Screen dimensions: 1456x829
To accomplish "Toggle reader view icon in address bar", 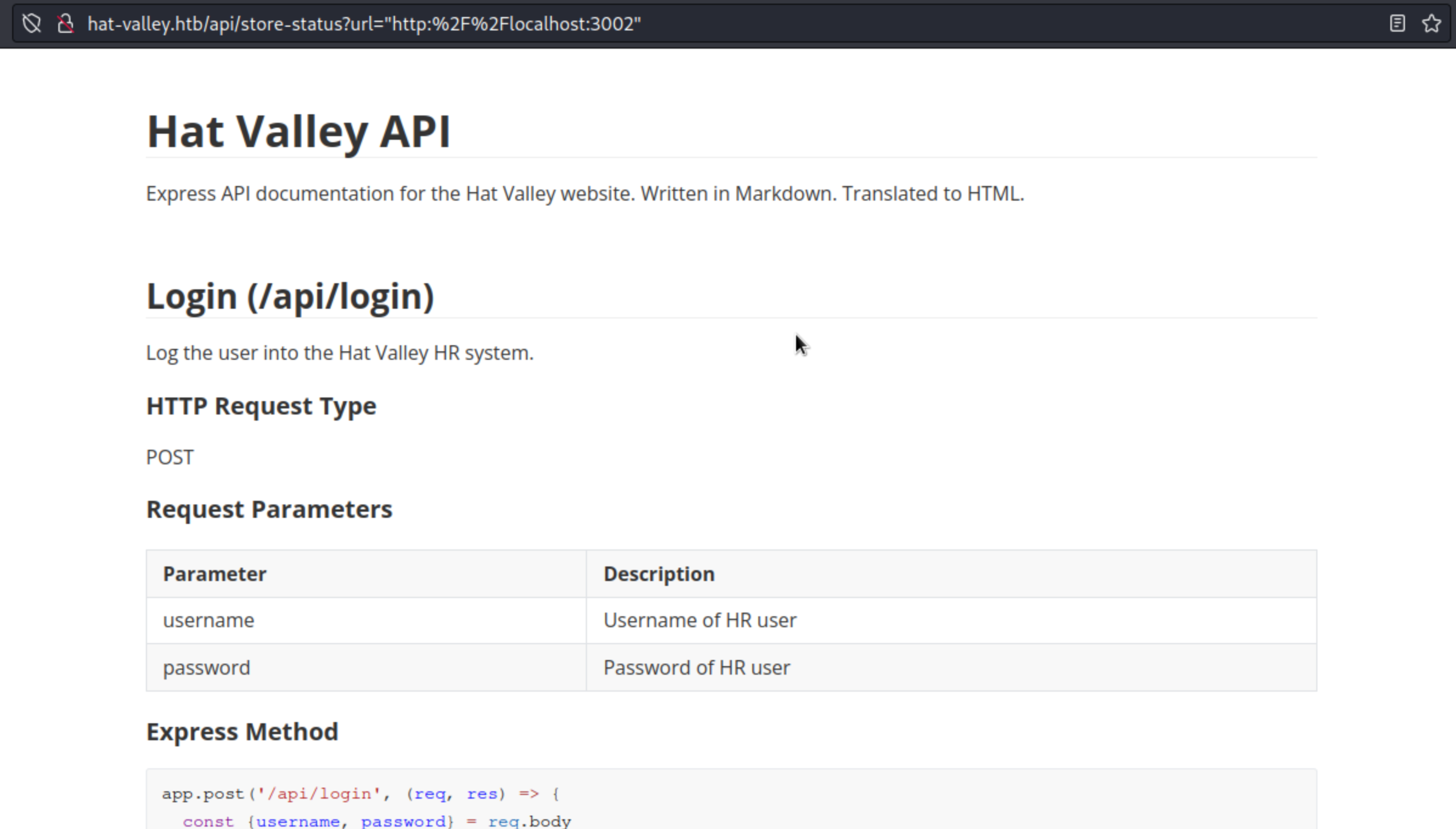I will pyautogui.click(x=1397, y=24).
